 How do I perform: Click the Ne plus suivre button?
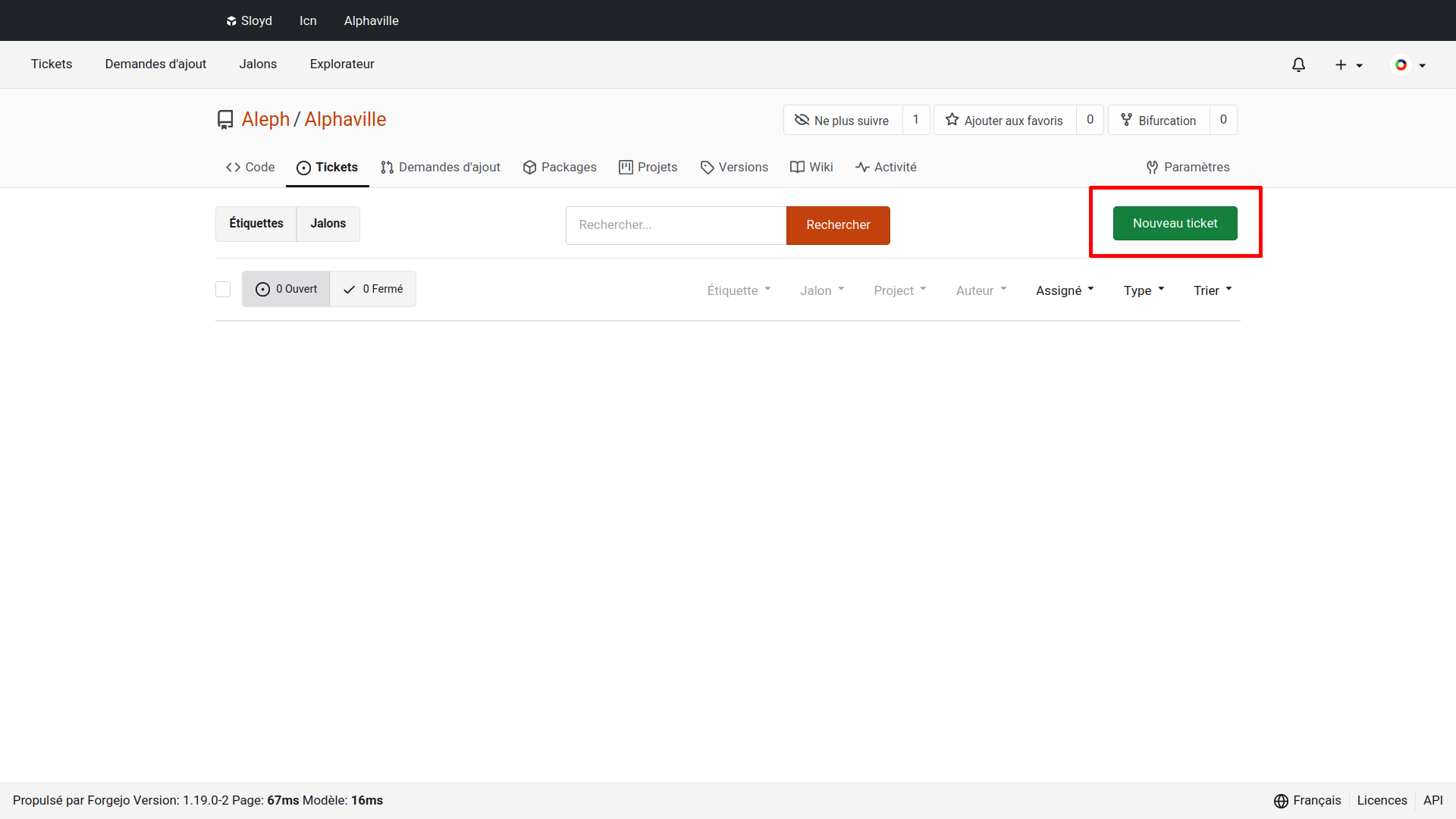tap(842, 121)
